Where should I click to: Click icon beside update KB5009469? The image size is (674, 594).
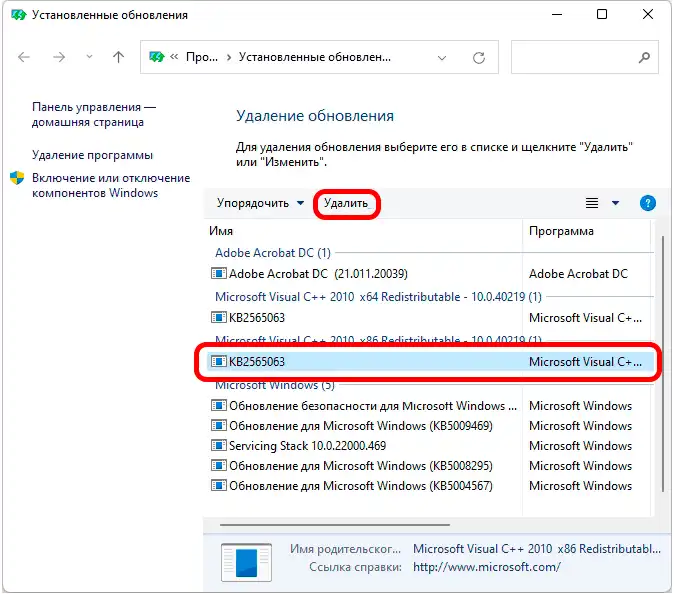[218, 426]
